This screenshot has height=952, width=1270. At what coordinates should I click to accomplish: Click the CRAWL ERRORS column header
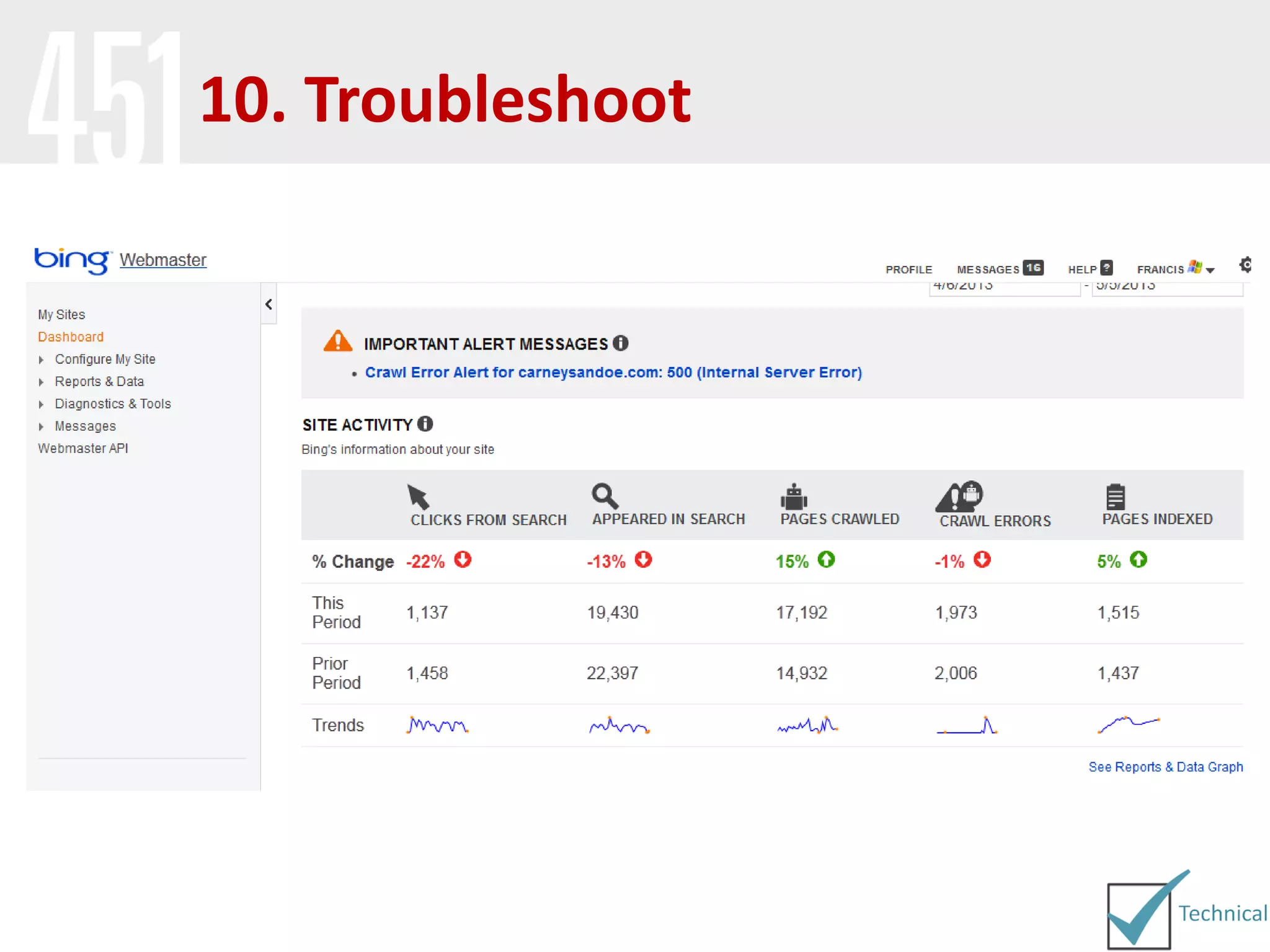995,521
